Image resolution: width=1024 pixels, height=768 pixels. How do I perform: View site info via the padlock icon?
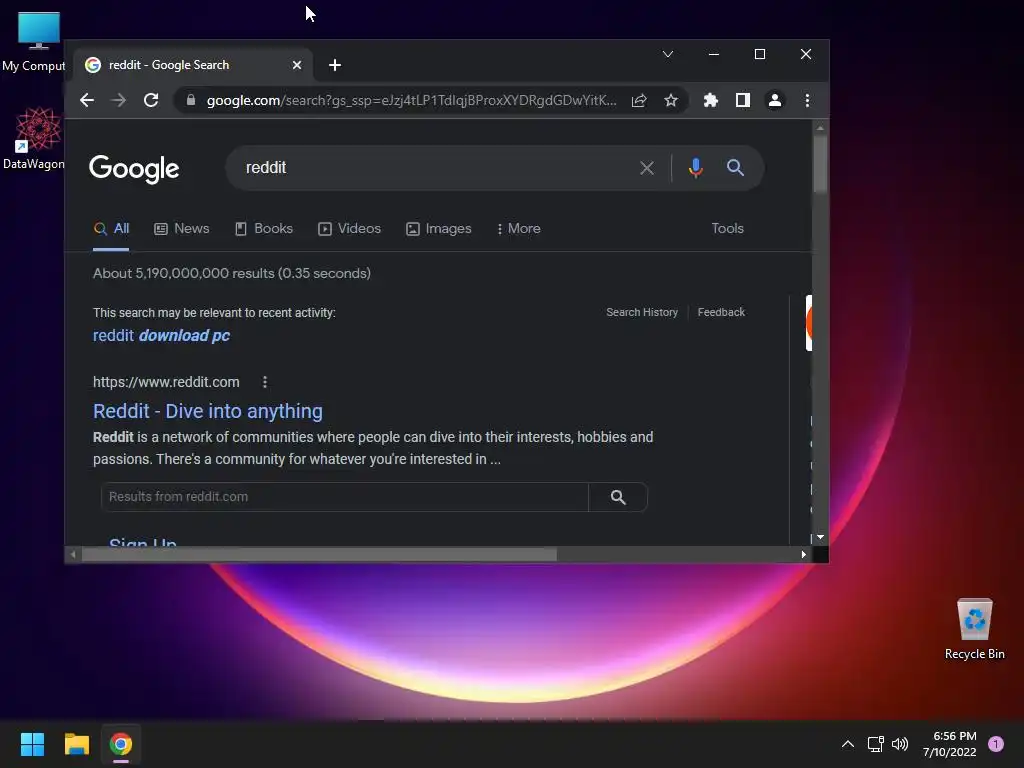point(191,100)
